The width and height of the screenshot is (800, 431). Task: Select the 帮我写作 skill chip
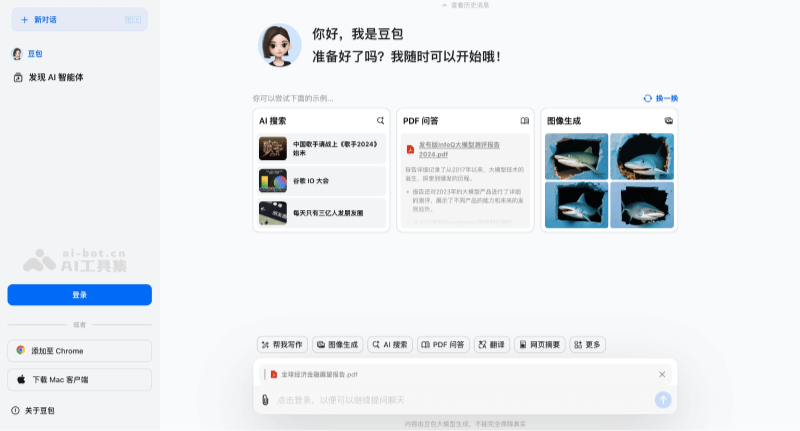pyautogui.click(x=282, y=345)
